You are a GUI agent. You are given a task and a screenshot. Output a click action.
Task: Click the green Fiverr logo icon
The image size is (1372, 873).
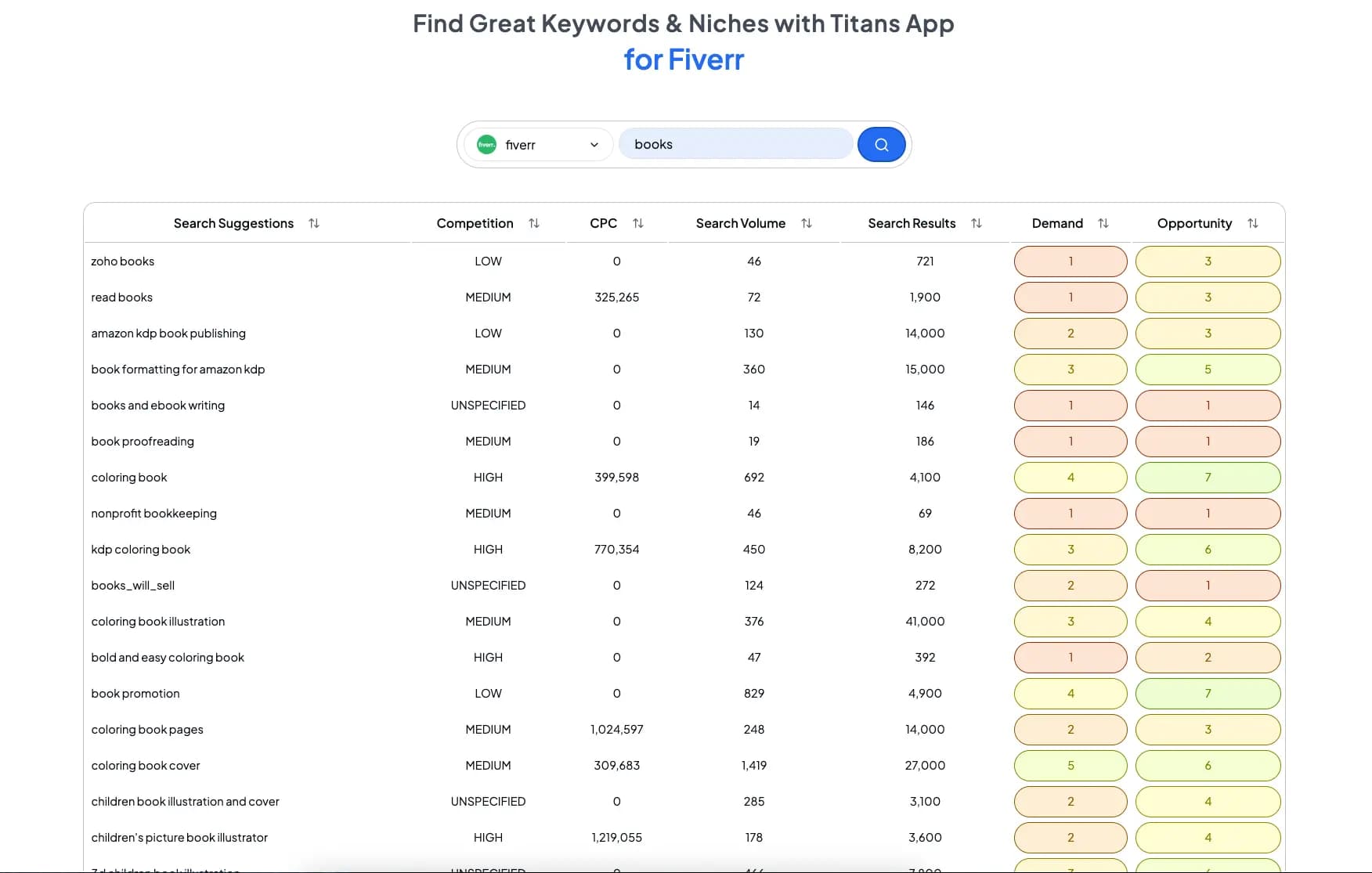pyautogui.click(x=486, y=145)
